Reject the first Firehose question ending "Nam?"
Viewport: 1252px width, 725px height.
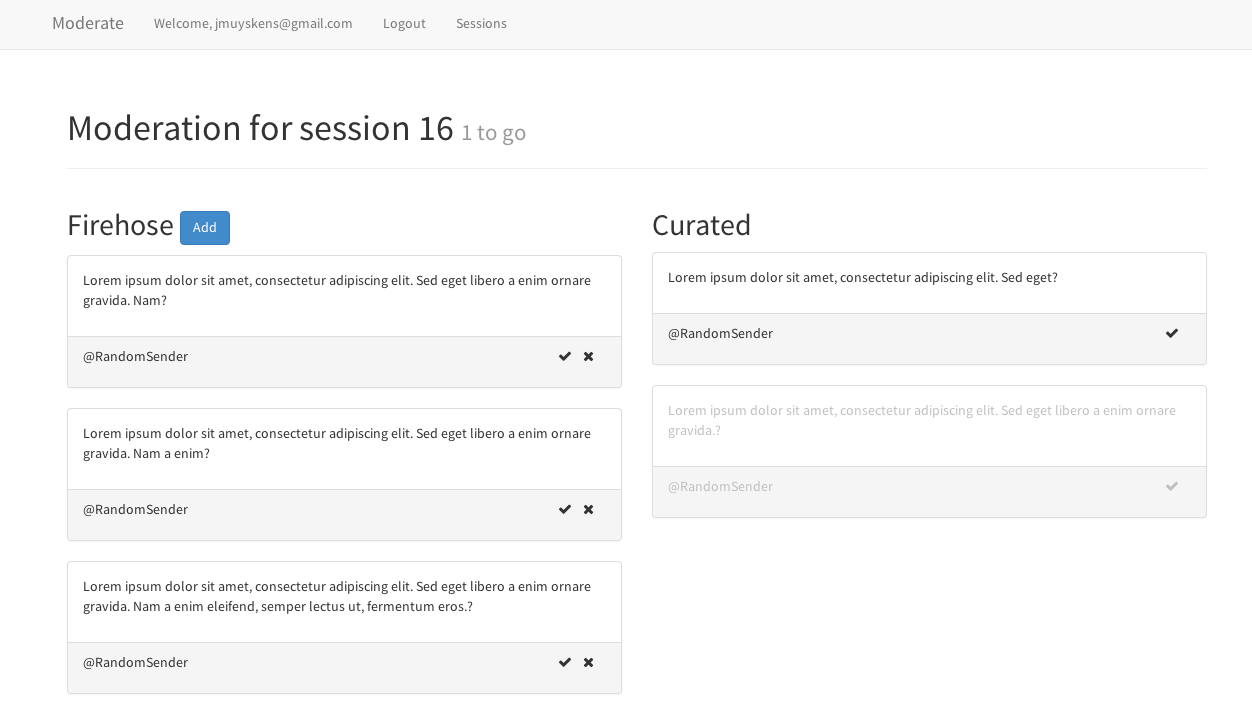[589, 357]
